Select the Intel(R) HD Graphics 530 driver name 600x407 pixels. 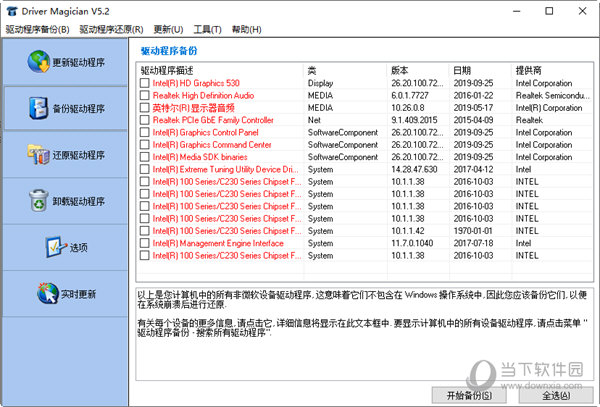point(196,83)
